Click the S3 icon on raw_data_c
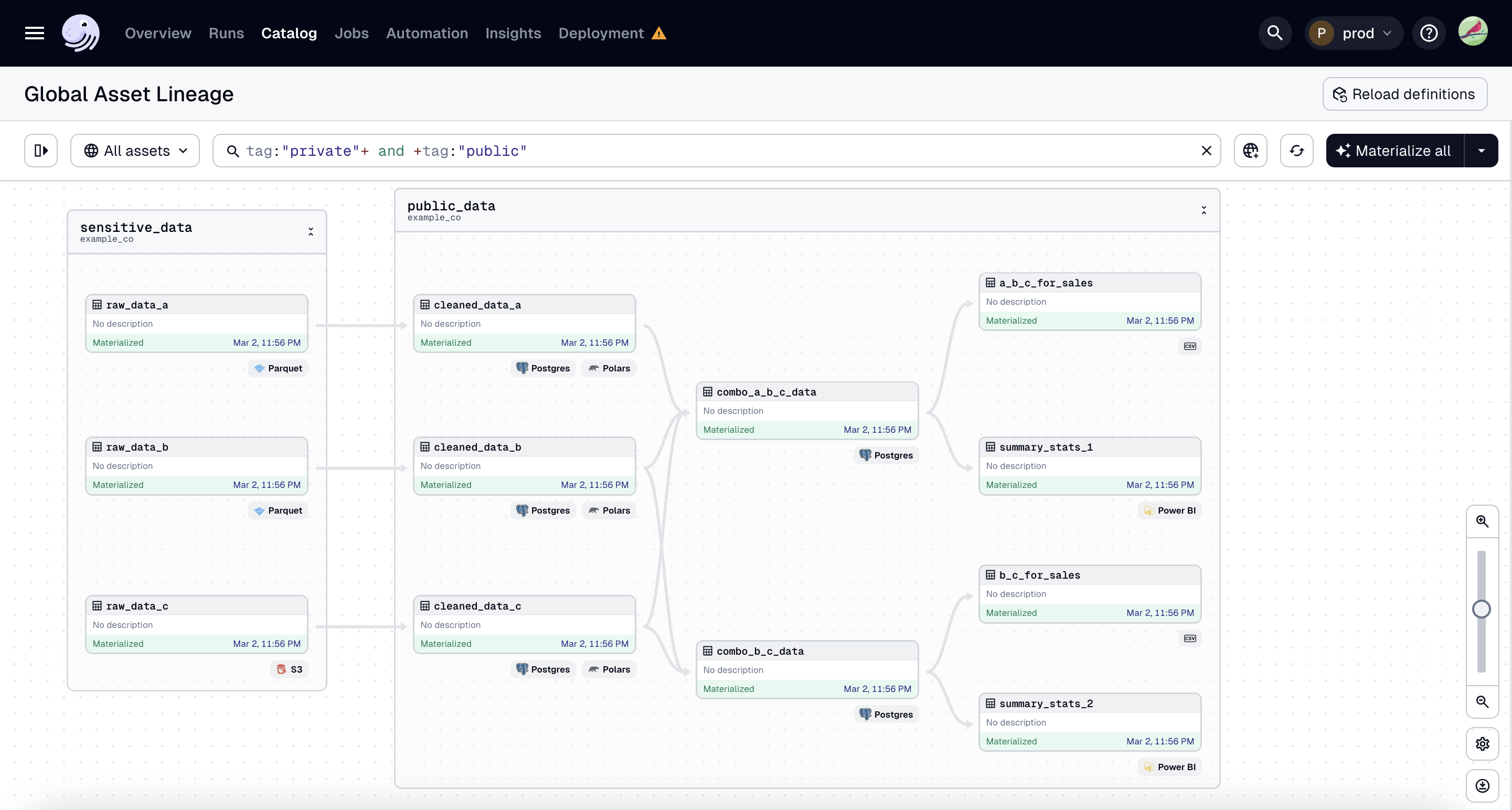 280,668
